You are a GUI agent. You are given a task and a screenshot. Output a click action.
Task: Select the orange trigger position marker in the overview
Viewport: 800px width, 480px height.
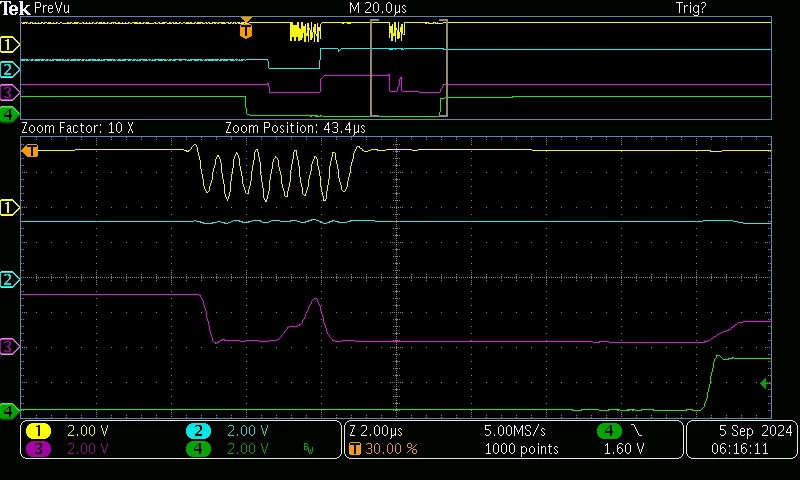click(246, 29)
